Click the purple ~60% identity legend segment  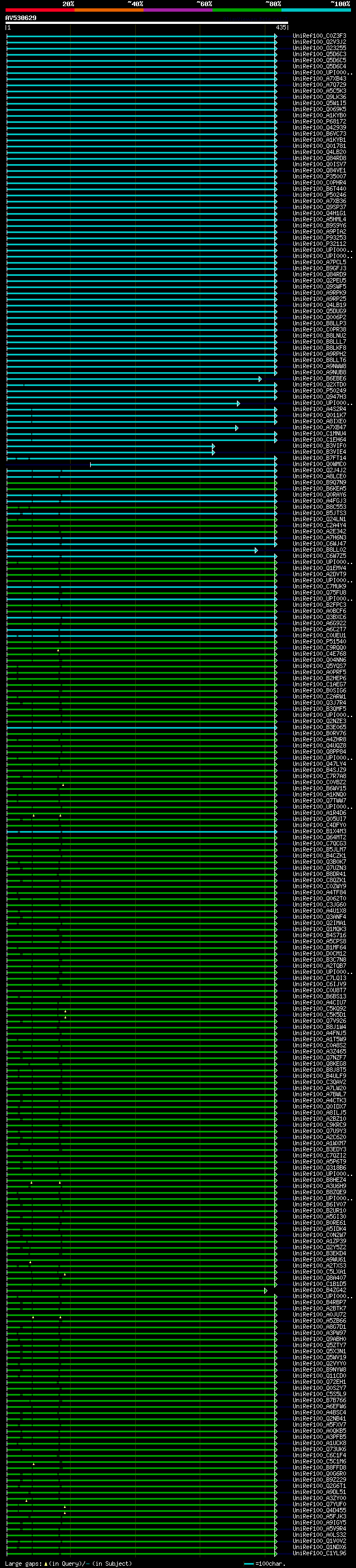pyautogui.click(x=177, y=10)
